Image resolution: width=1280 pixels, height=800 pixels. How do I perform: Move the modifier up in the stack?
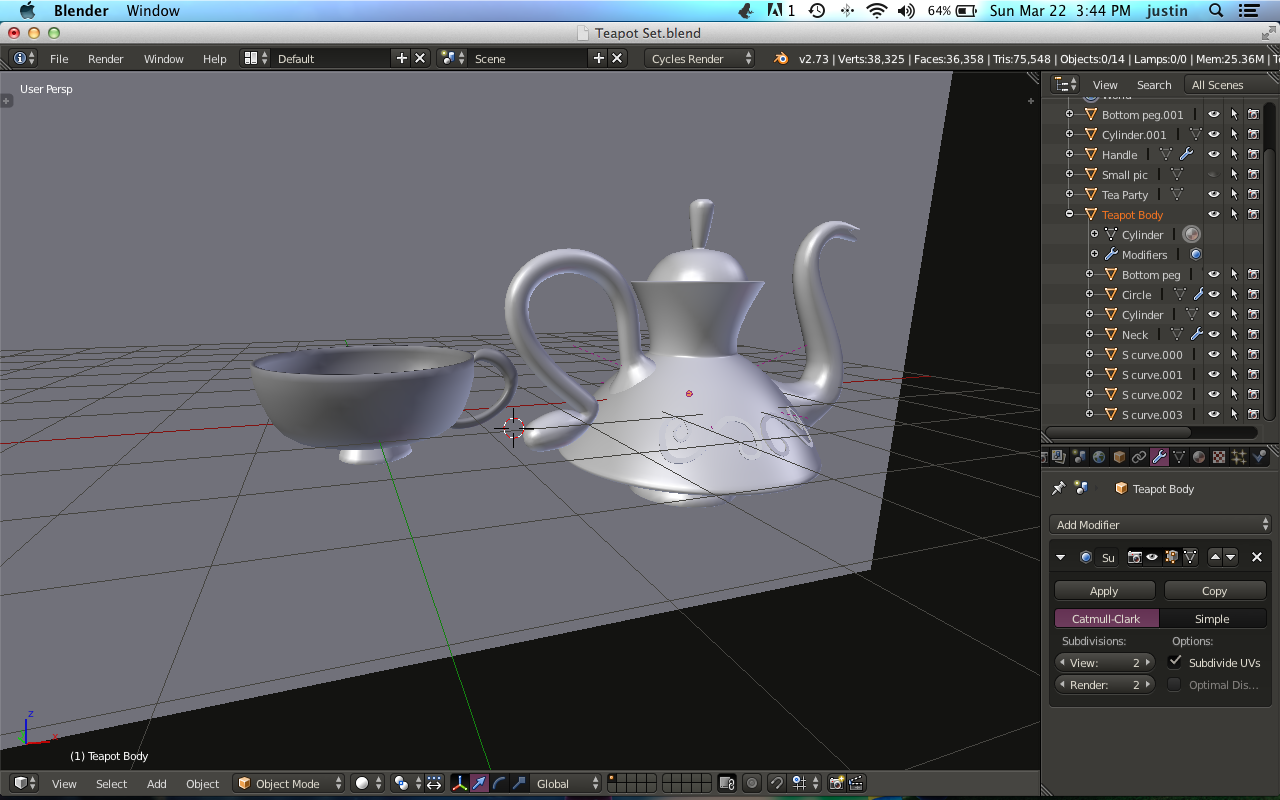[1215, 557]
